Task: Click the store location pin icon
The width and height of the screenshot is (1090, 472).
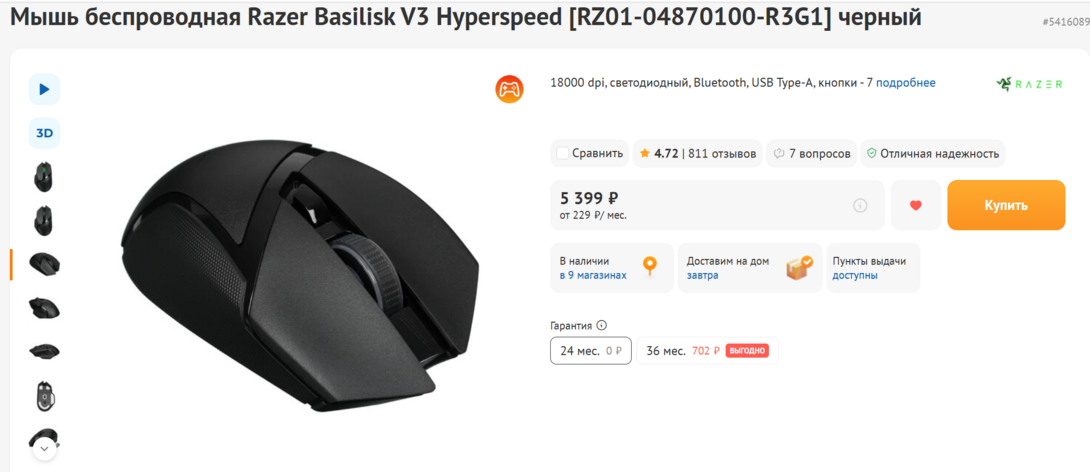Action: coord(650,267)
